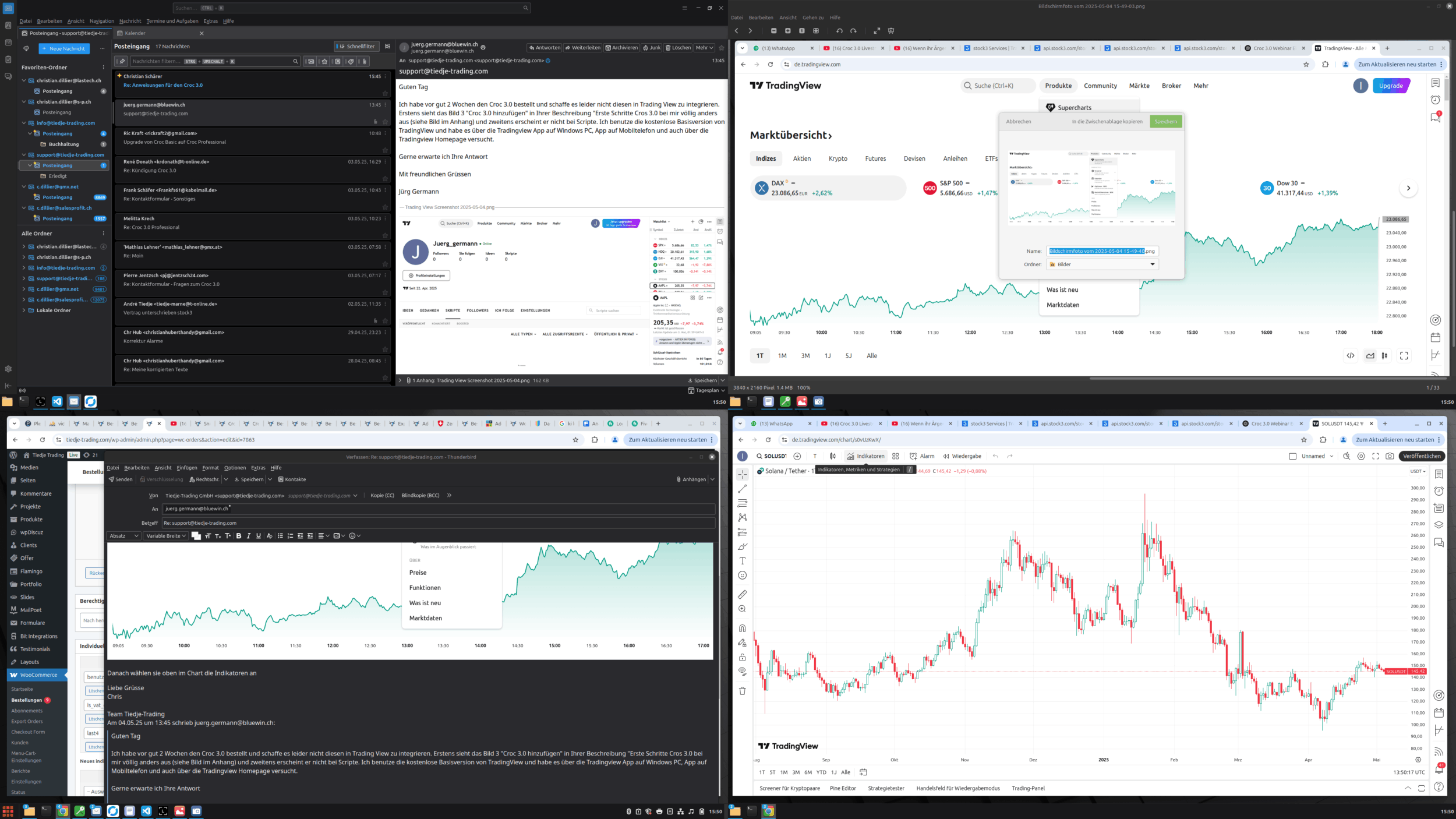
Task: Click the Senden button
Action: point(121,479)
